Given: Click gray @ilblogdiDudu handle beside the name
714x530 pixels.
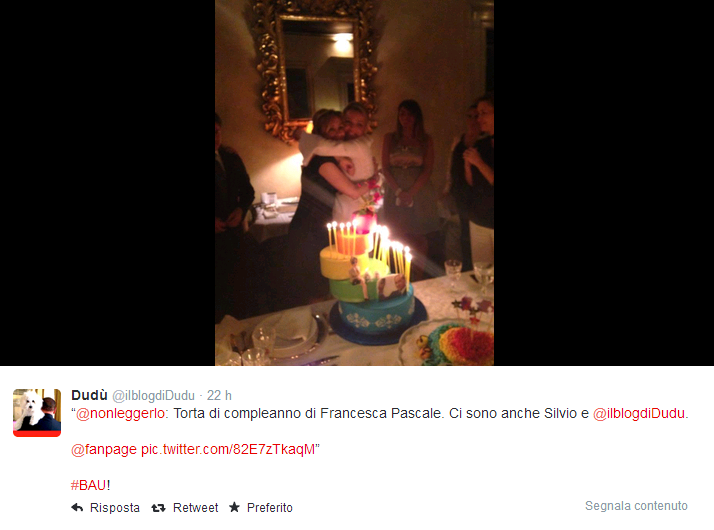Looking at the screenshot, I should pos(153,396).
